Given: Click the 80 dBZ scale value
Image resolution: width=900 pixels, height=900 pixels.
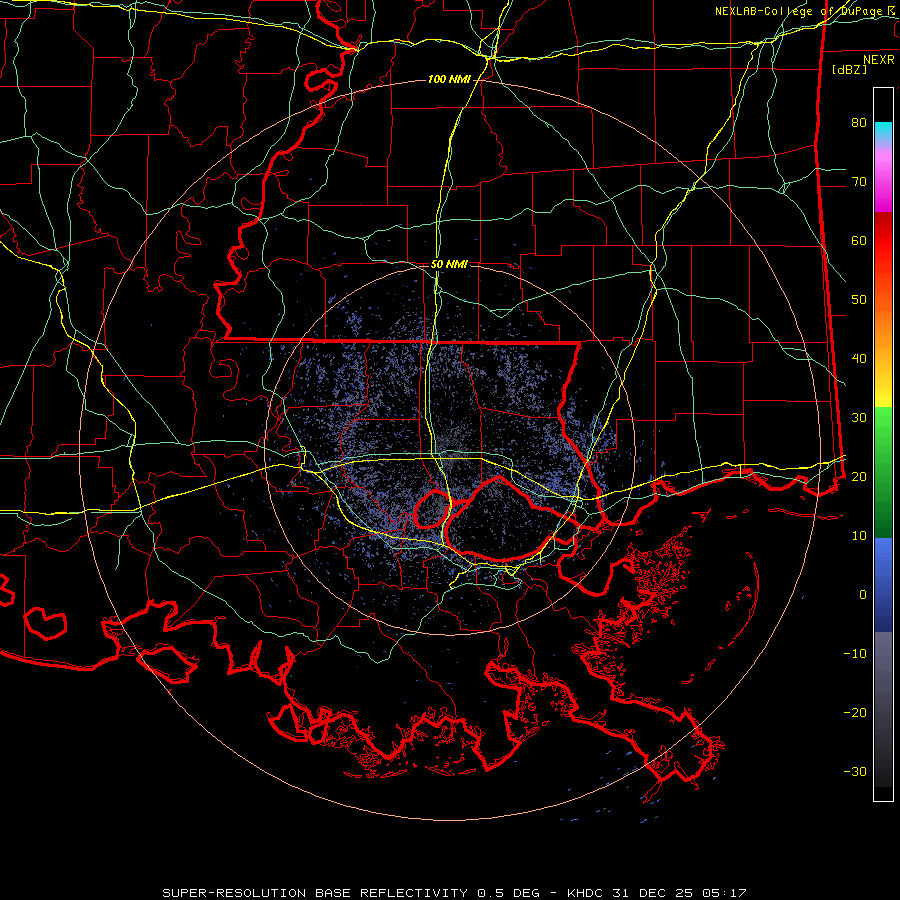Looking at the screenshot, I should (859, 122).
